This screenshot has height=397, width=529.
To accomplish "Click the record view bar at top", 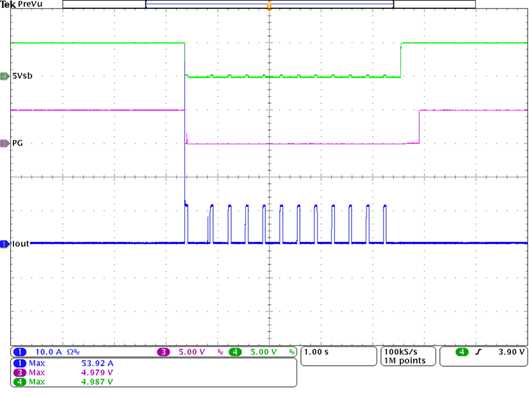I will coord(269,4).
